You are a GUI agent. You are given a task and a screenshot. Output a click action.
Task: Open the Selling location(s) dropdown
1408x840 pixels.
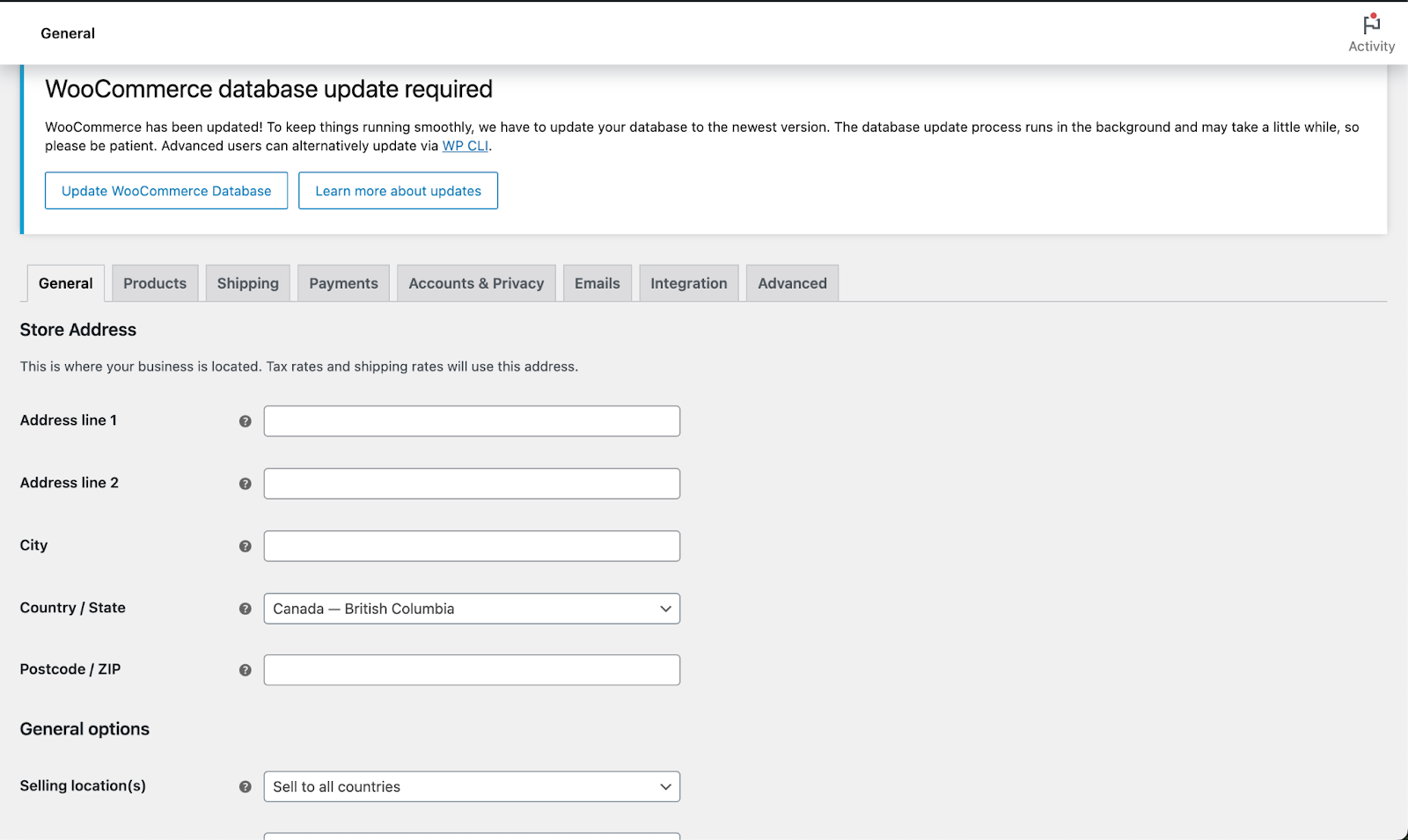[472, 786]
